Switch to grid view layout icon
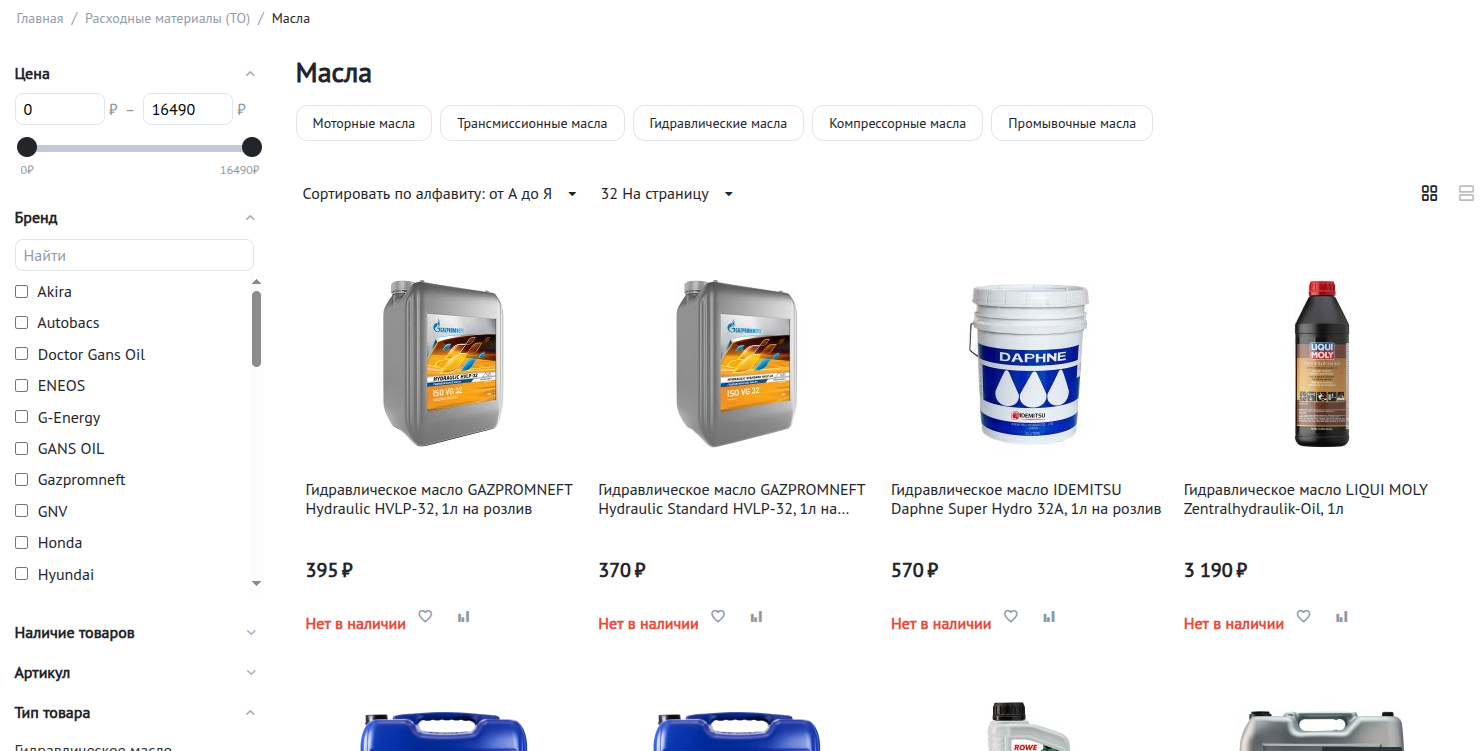Image resolution: width=1480 pixels, height=751 pixels. (1429, 194)
